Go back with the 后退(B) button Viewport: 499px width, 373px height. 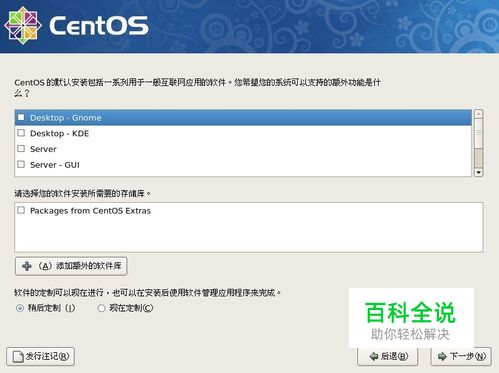click(x=388, y=356)
